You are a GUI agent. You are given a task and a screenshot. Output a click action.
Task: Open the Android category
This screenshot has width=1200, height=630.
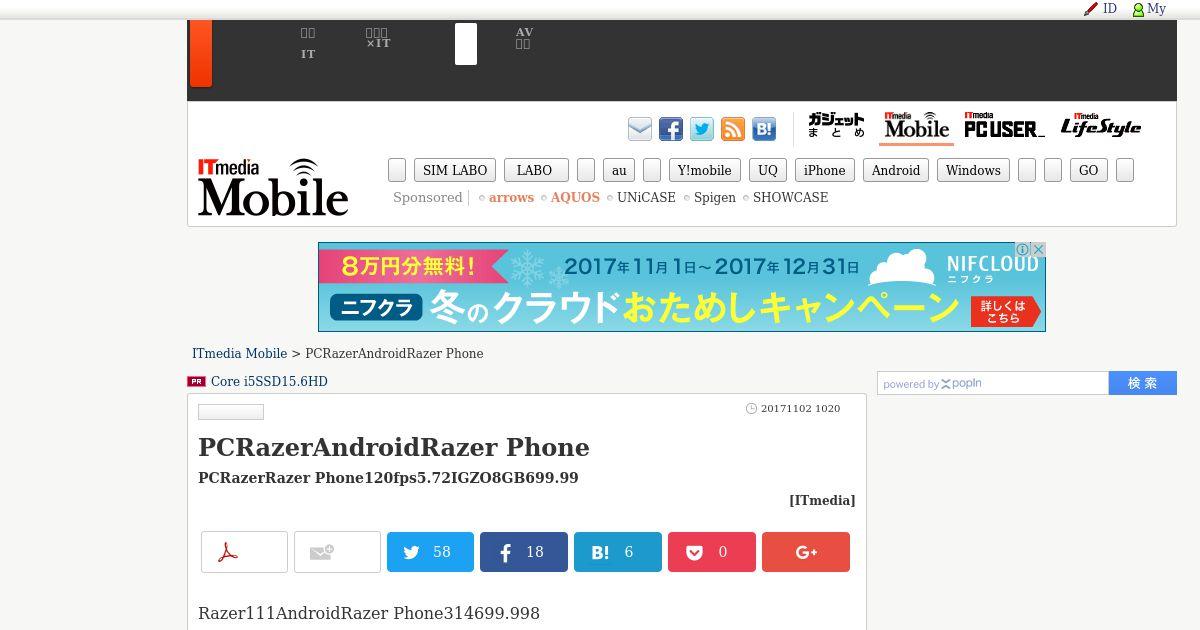[896, 170]
